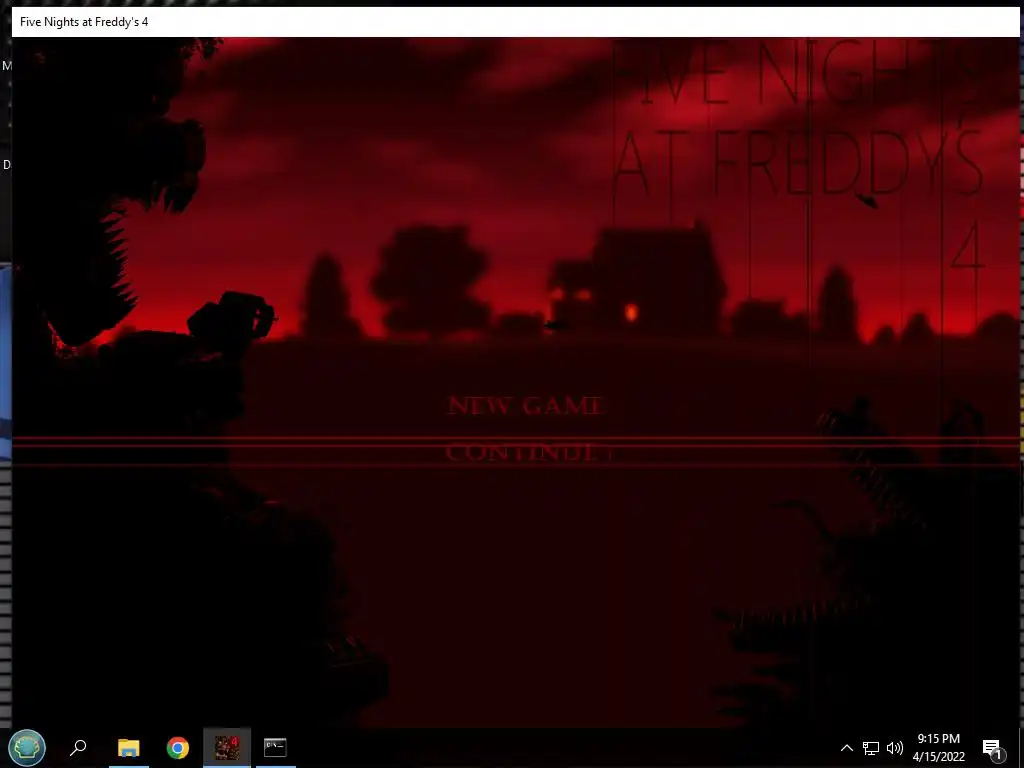
Task: Open the volume speaker tray icon
Action: 895,748
